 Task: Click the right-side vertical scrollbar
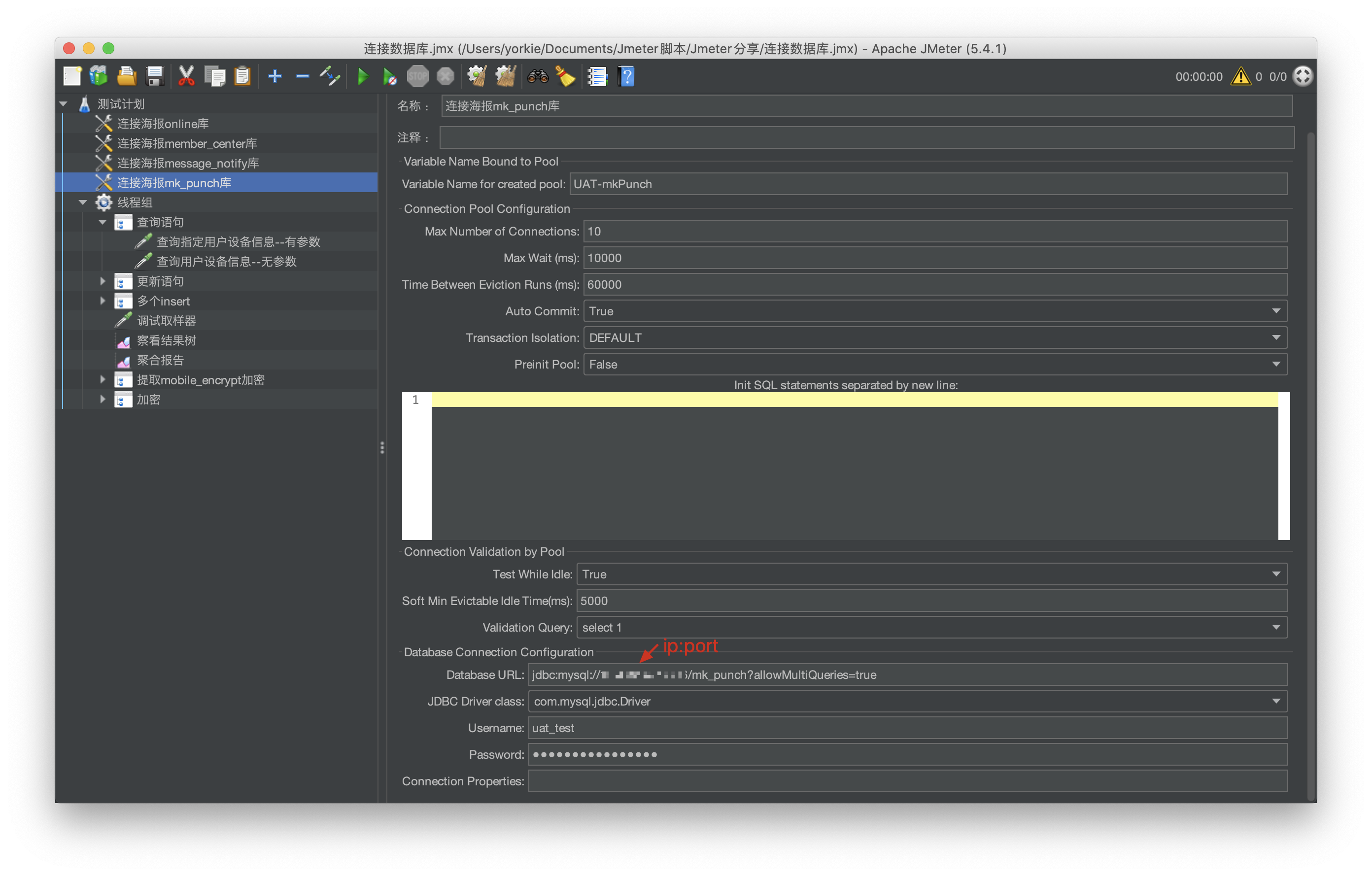1310,456
